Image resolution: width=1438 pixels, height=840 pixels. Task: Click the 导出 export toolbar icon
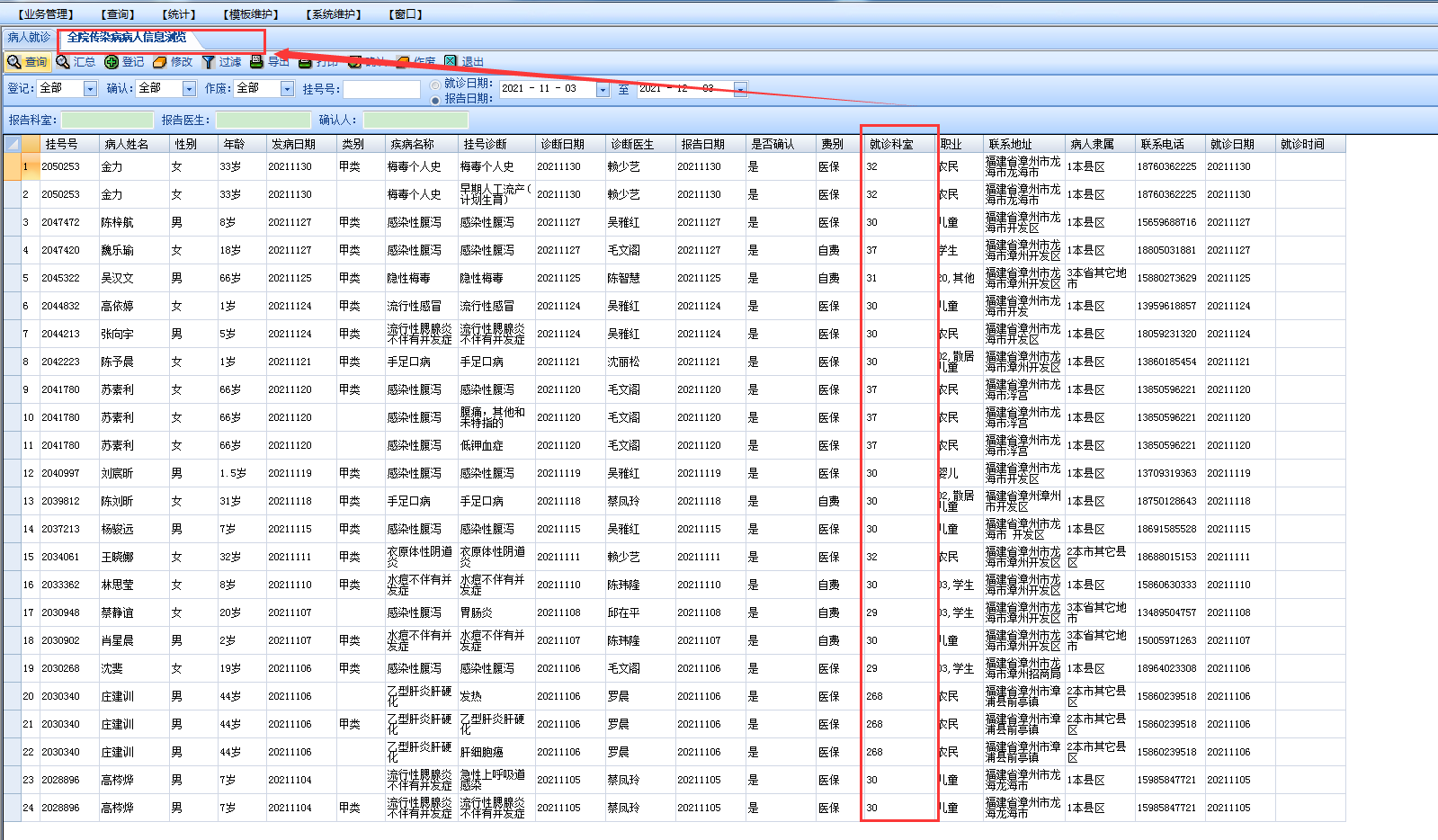257,62
